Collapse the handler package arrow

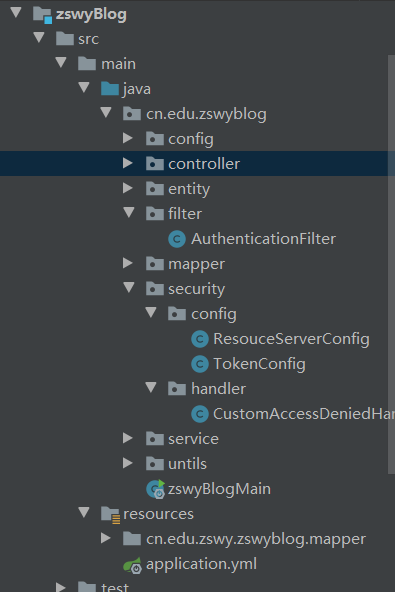(151, 387)
